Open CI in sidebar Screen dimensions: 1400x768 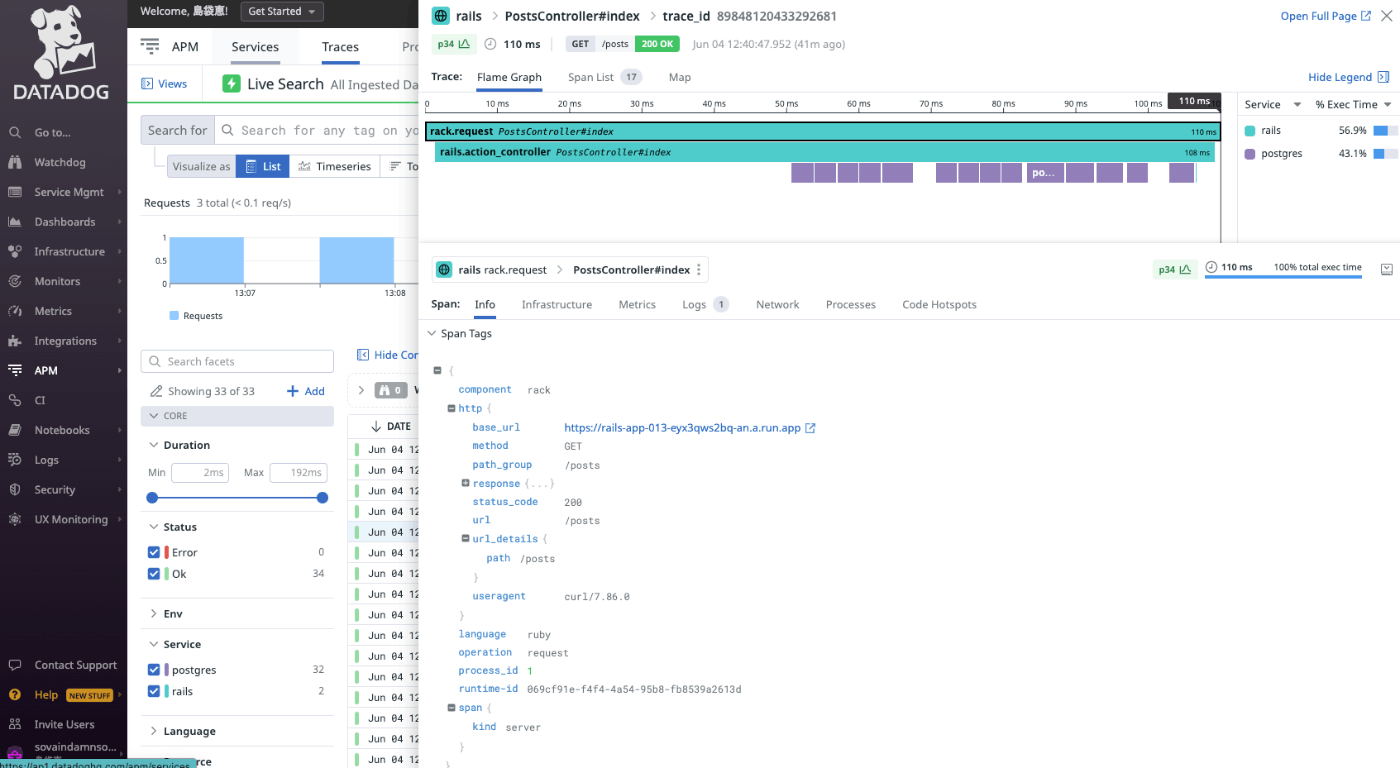coord(40,400)
